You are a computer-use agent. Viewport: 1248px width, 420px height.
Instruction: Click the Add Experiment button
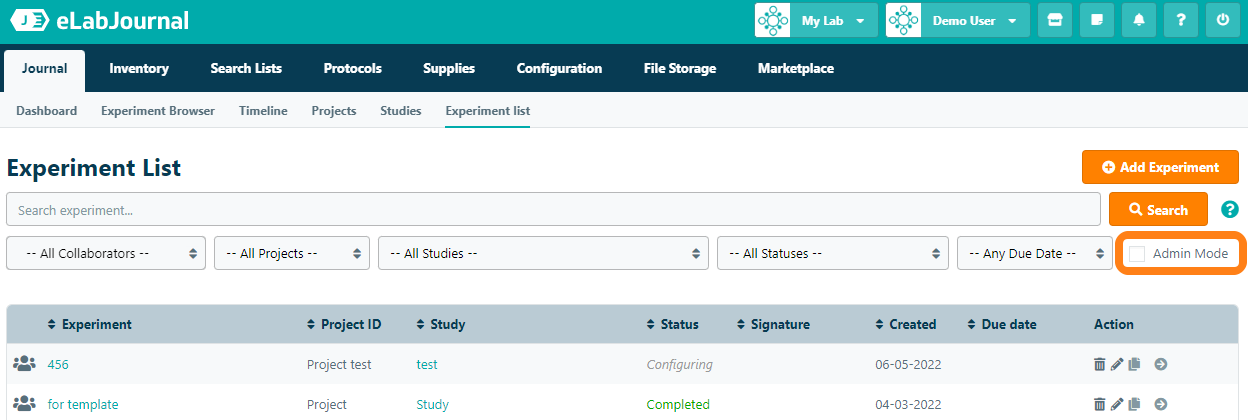click(x=1160, y=167)
